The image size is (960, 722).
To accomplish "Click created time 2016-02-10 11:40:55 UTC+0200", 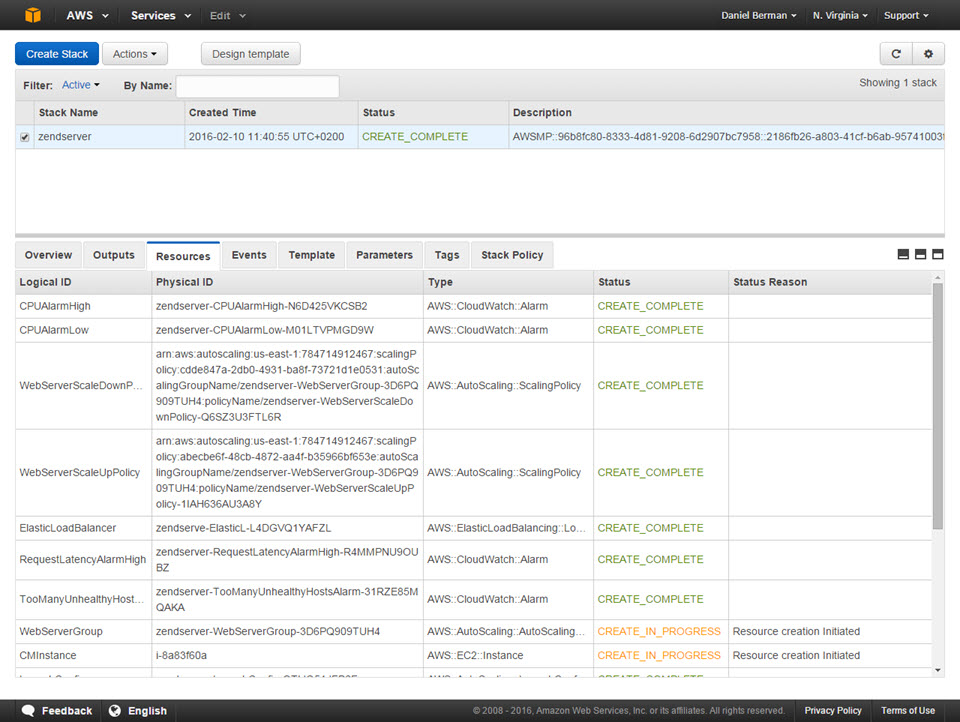I will [266, 137].
